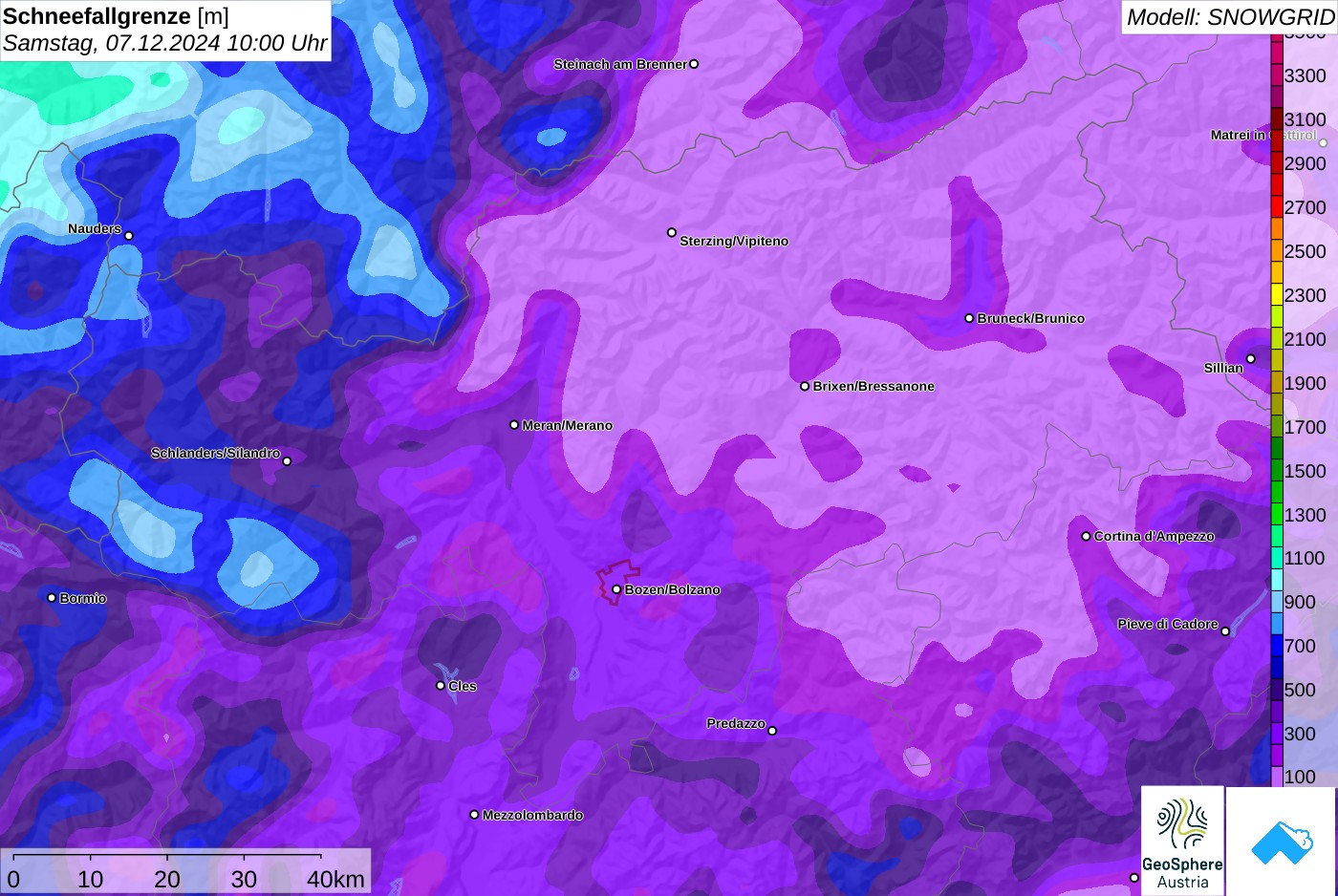Select the legend value 1900

[1305, 383]
